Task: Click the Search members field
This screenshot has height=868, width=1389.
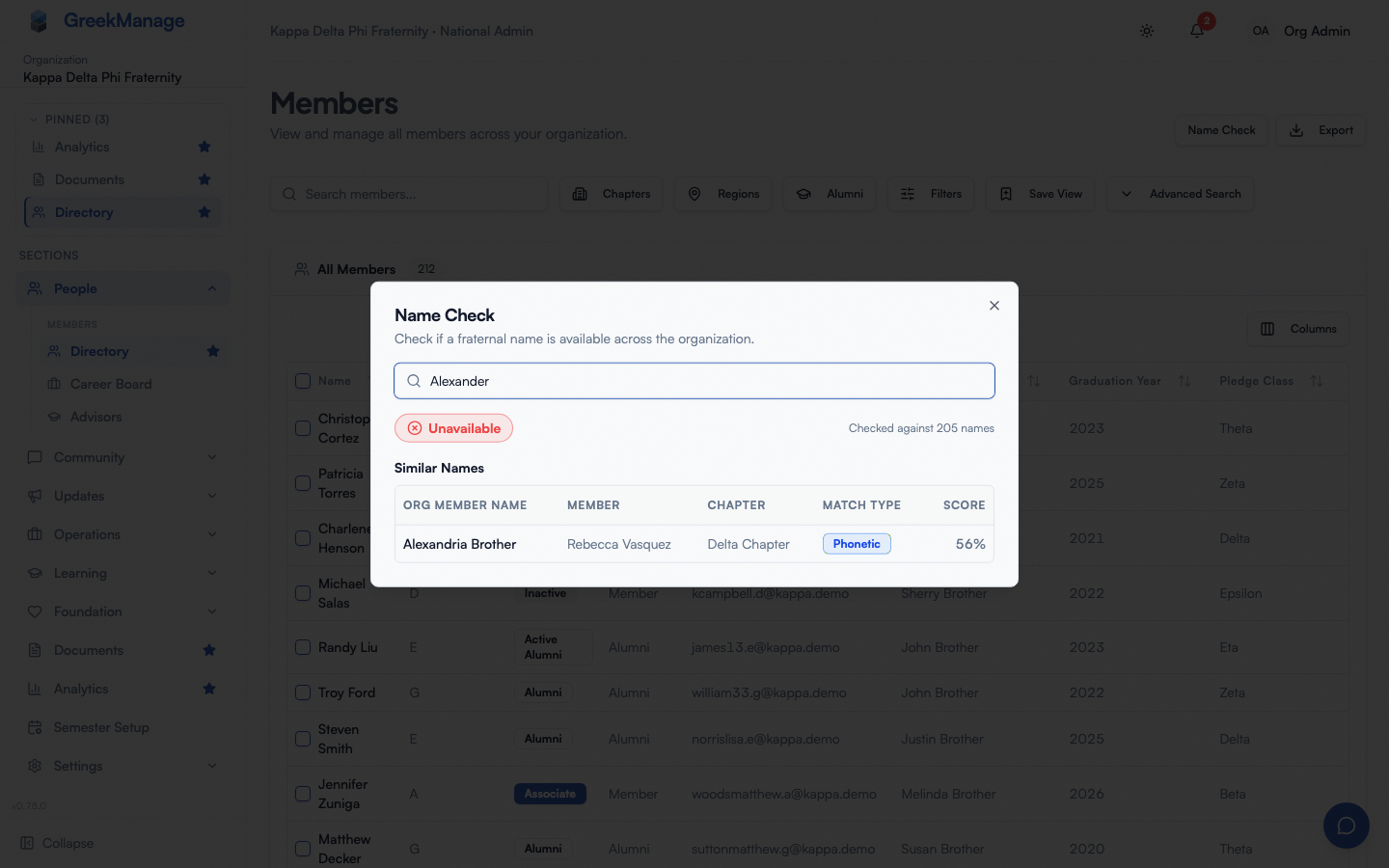Action: 409,194
